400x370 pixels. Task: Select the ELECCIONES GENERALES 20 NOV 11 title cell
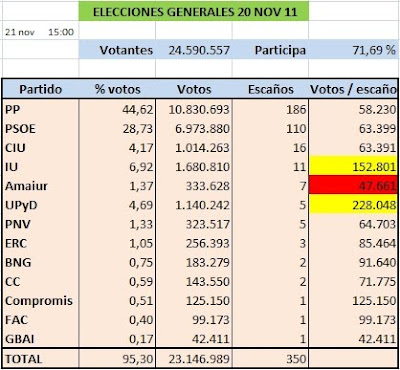pos(193,11)
